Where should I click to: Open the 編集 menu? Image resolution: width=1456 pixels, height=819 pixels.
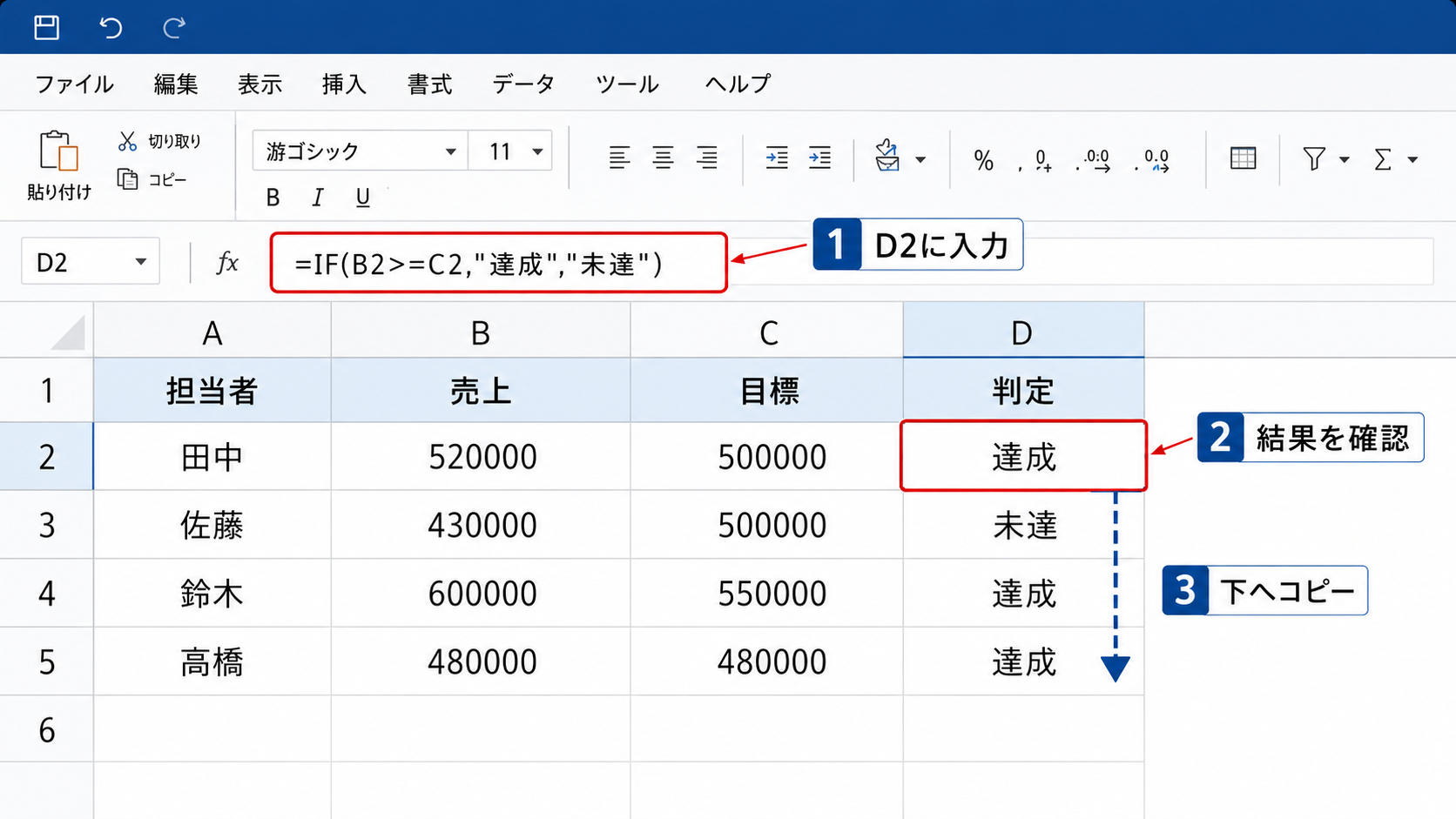pos(176,84)
